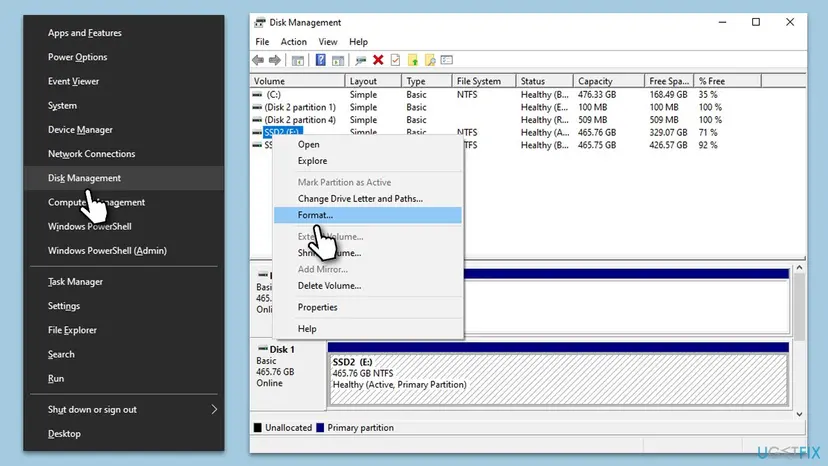The height and width of the screenshot is (466, 828).
Task: Open Device Manager from Win+X menu
Action: pos(124,130)
